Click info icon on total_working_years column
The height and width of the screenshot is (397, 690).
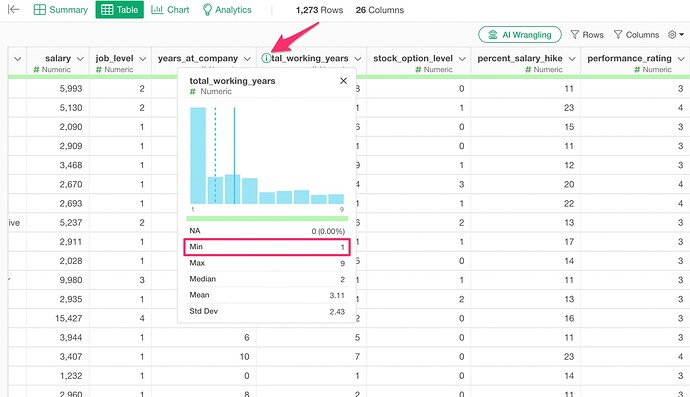[266, 58]
